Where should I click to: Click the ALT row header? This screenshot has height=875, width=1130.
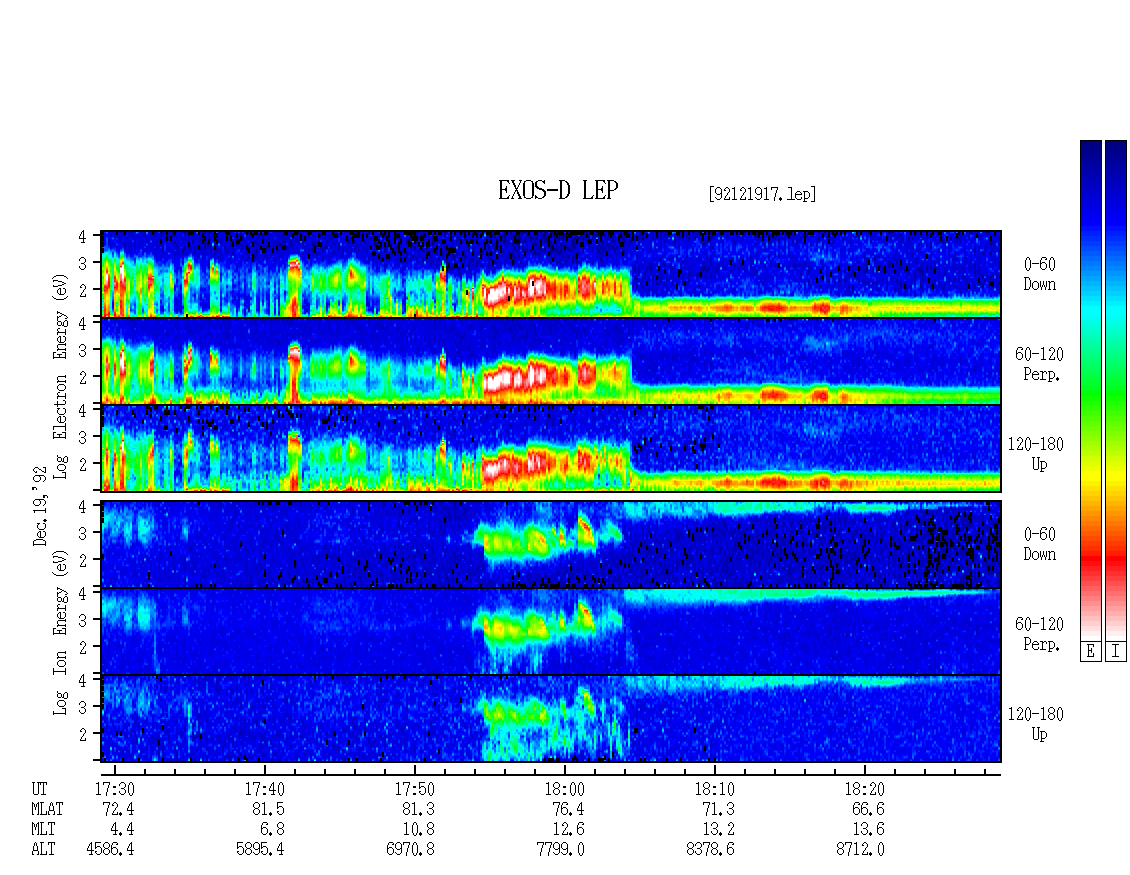tap(43, 850)
